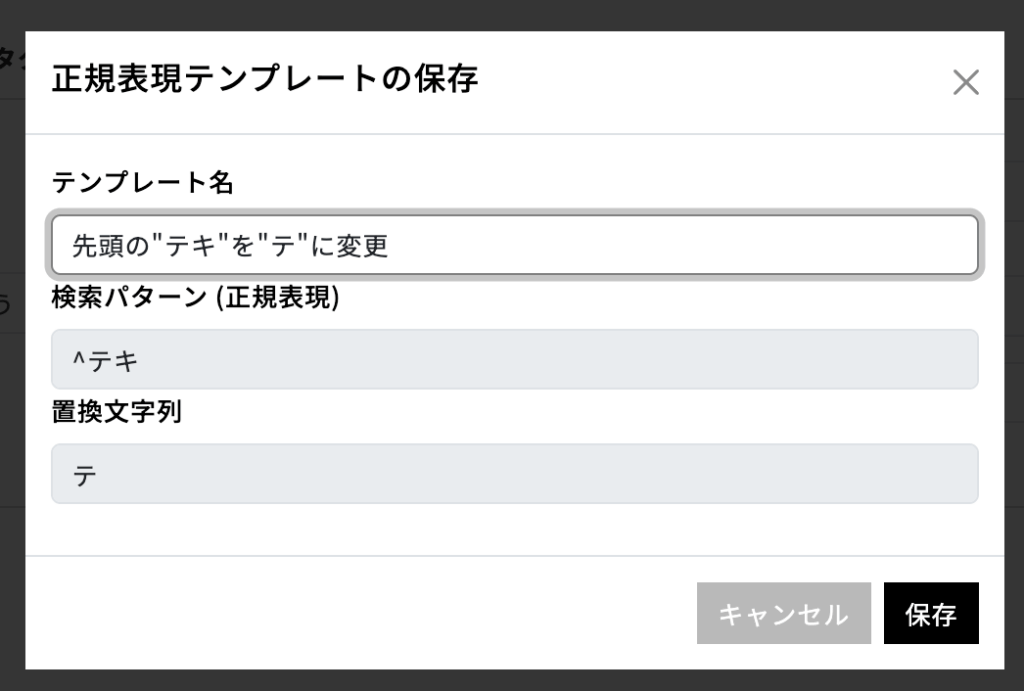Click the 検索パターン (正規表現) label
The height and width of the screenshot is (691, 1024).
click(x=196, y=298)
